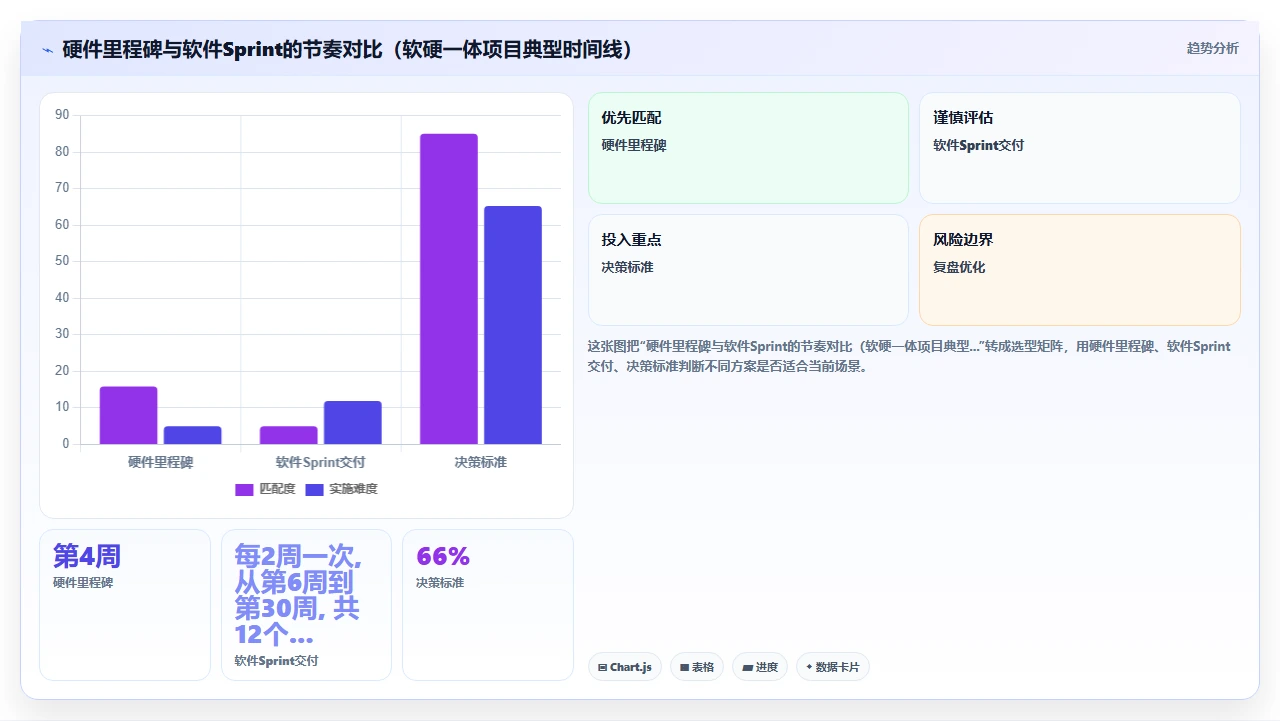Open the 投入重点 matrix card
1280x721 pixels.
[748, 270]
